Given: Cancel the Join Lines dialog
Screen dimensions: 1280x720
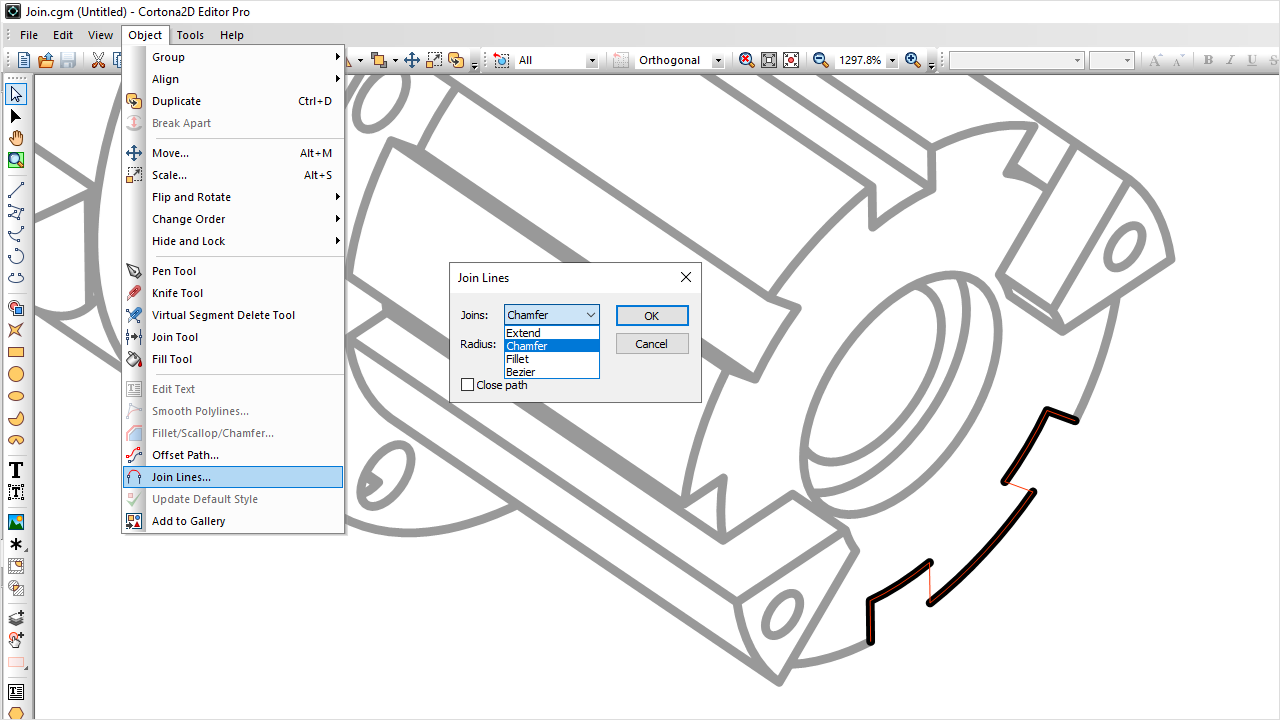Looking at the screenshot, I should 651,343.
